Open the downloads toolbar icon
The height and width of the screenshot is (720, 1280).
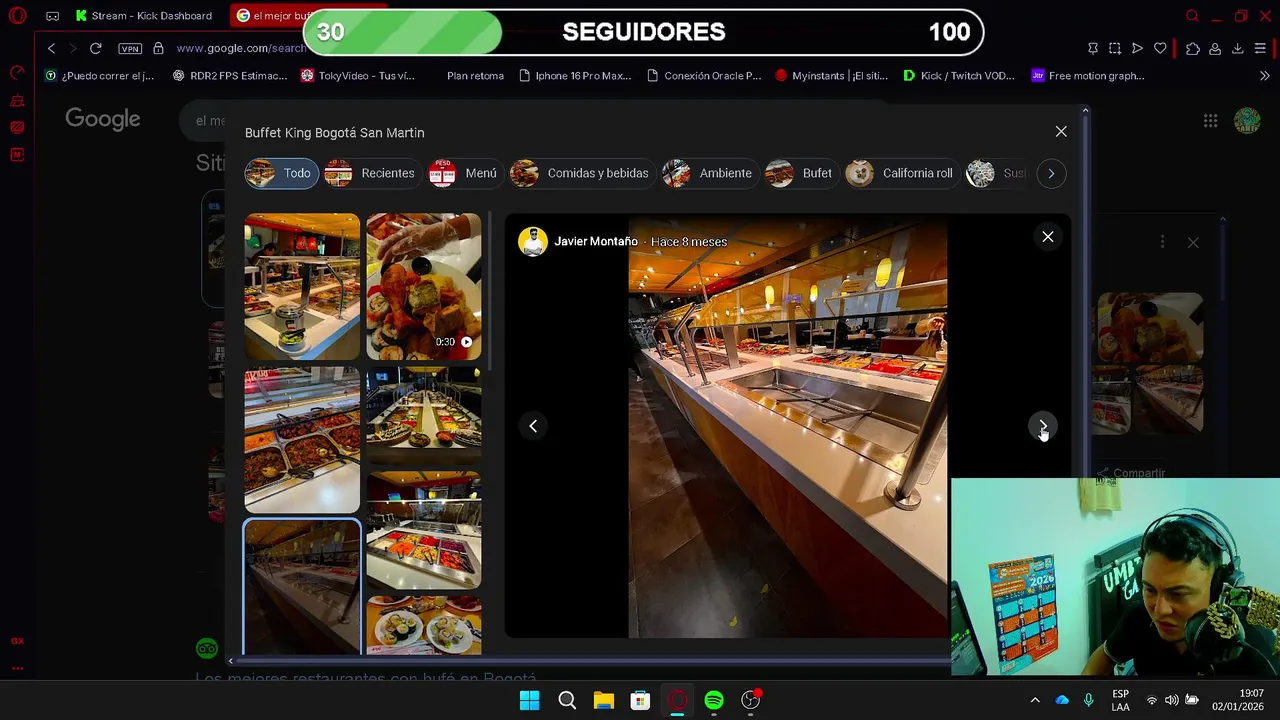(1237, 48)
